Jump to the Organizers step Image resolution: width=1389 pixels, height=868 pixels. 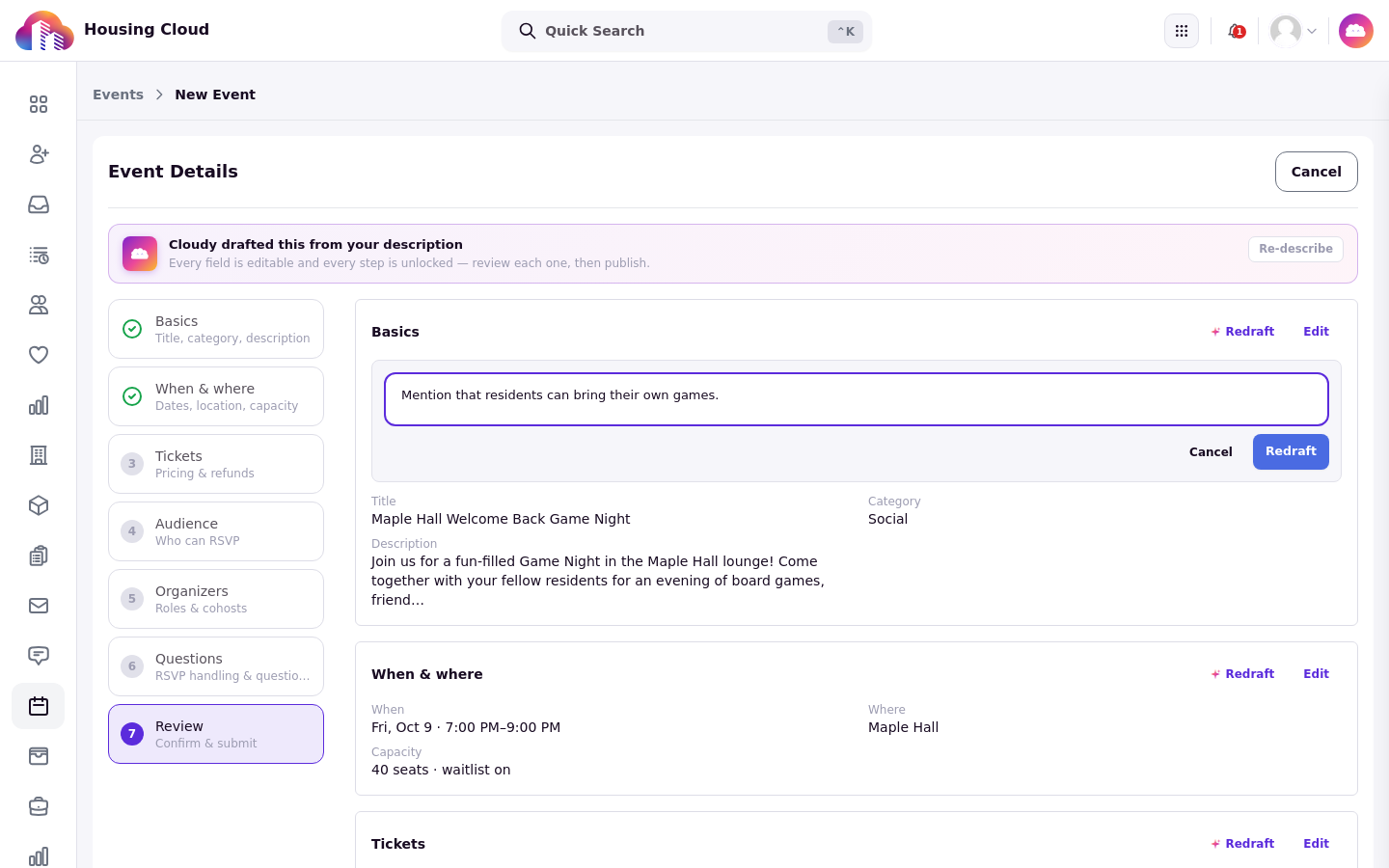pos(216,599)
